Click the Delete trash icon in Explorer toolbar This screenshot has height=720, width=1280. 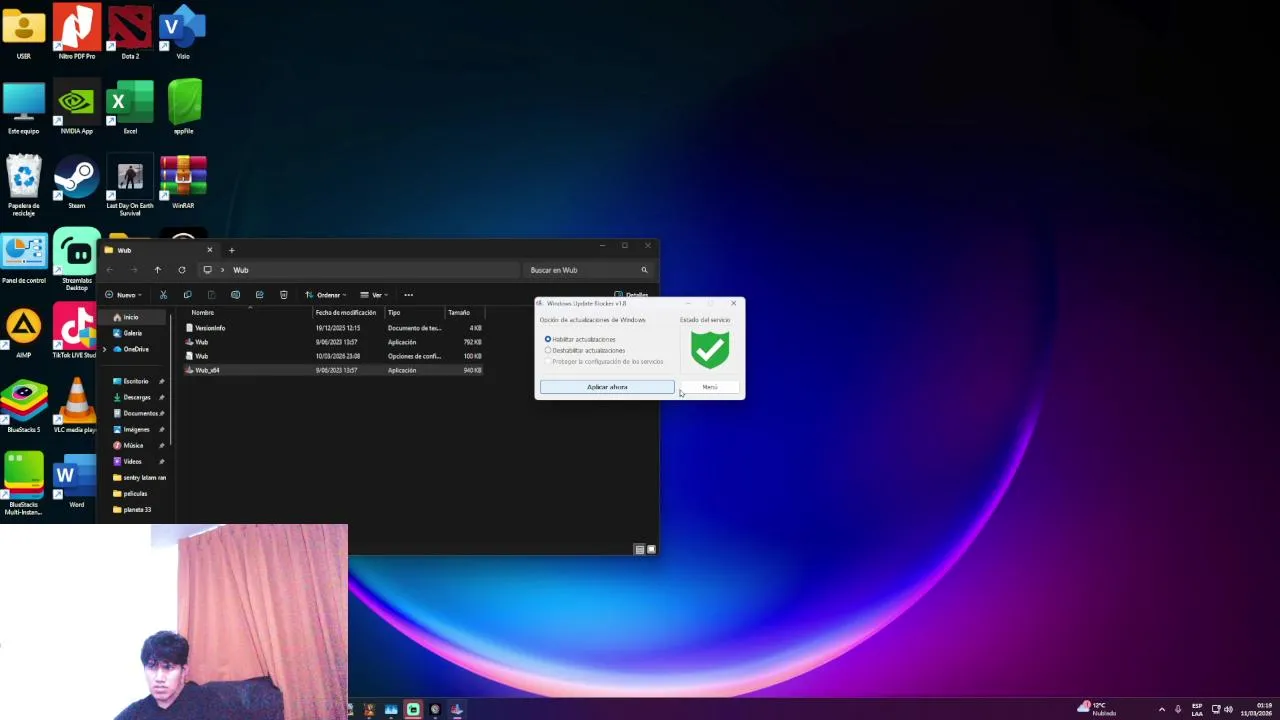pyautogui.click(x=283, y=295)
